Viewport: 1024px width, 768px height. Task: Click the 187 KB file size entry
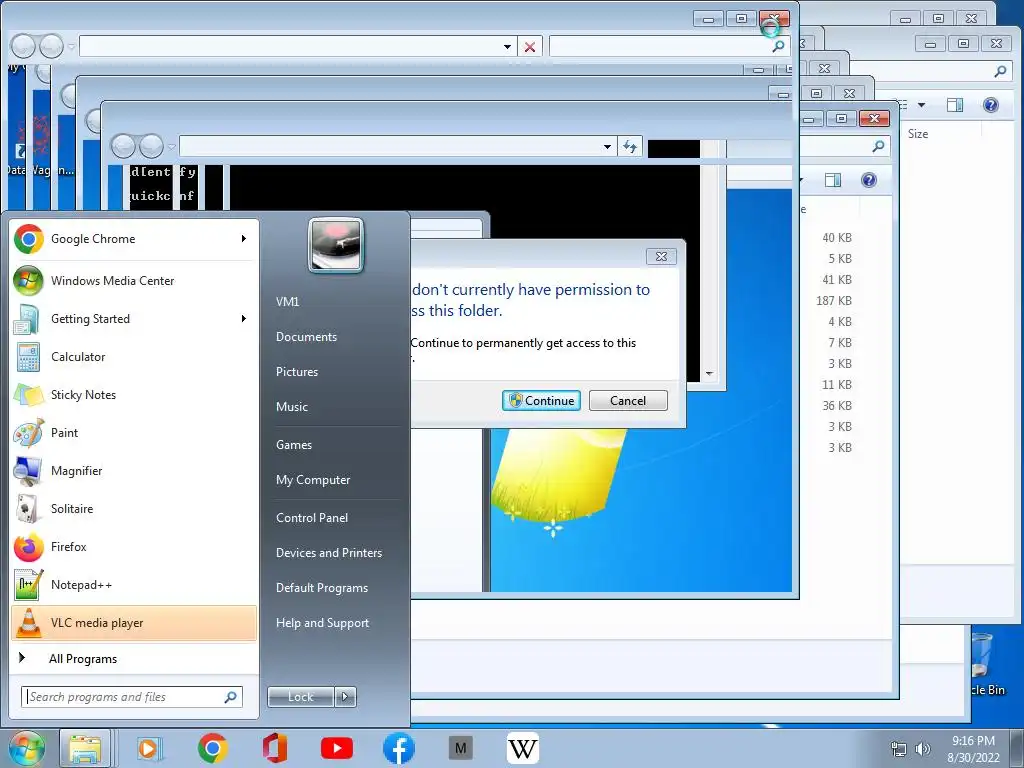pyautogui.click(x=834, y=301)
